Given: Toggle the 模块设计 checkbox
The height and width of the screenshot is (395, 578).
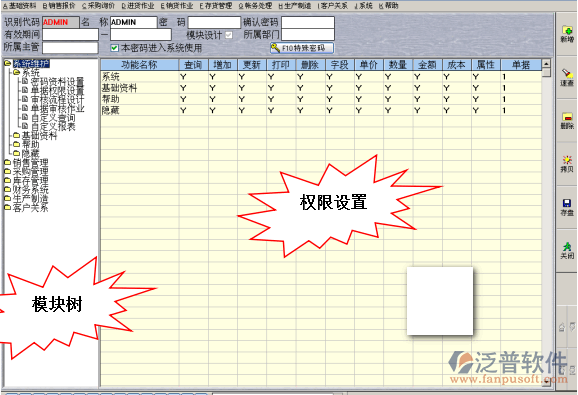Looking at the screenshot, I should 229,35.
